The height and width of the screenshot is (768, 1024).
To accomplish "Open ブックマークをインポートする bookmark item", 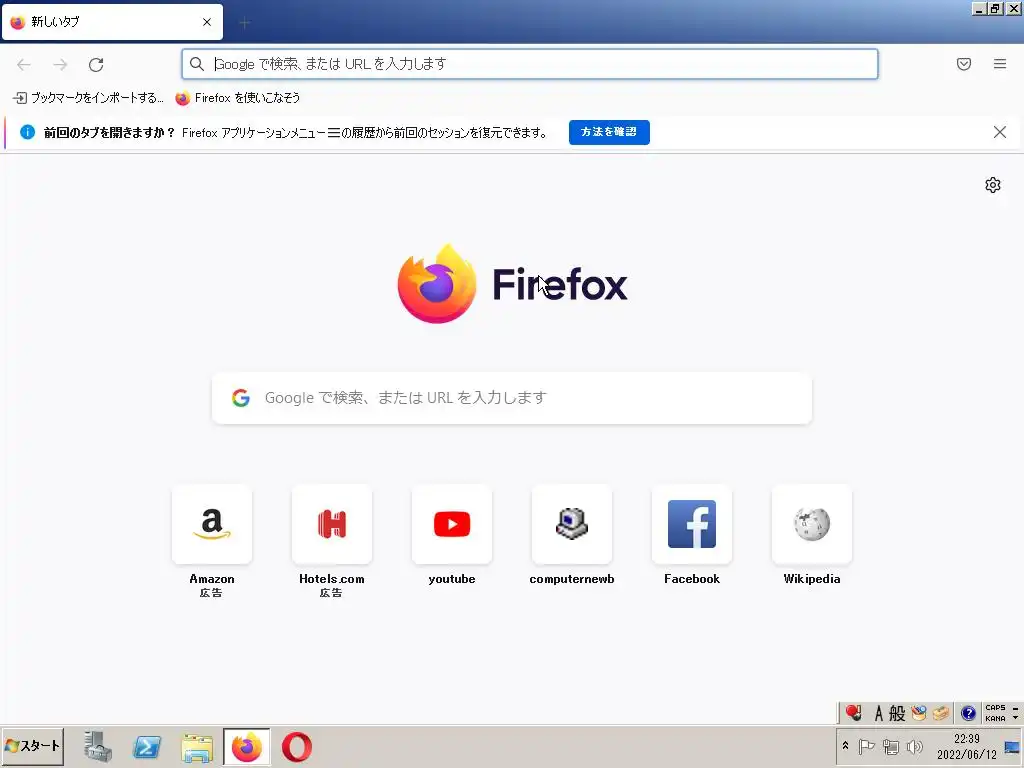I will (88, 98).
